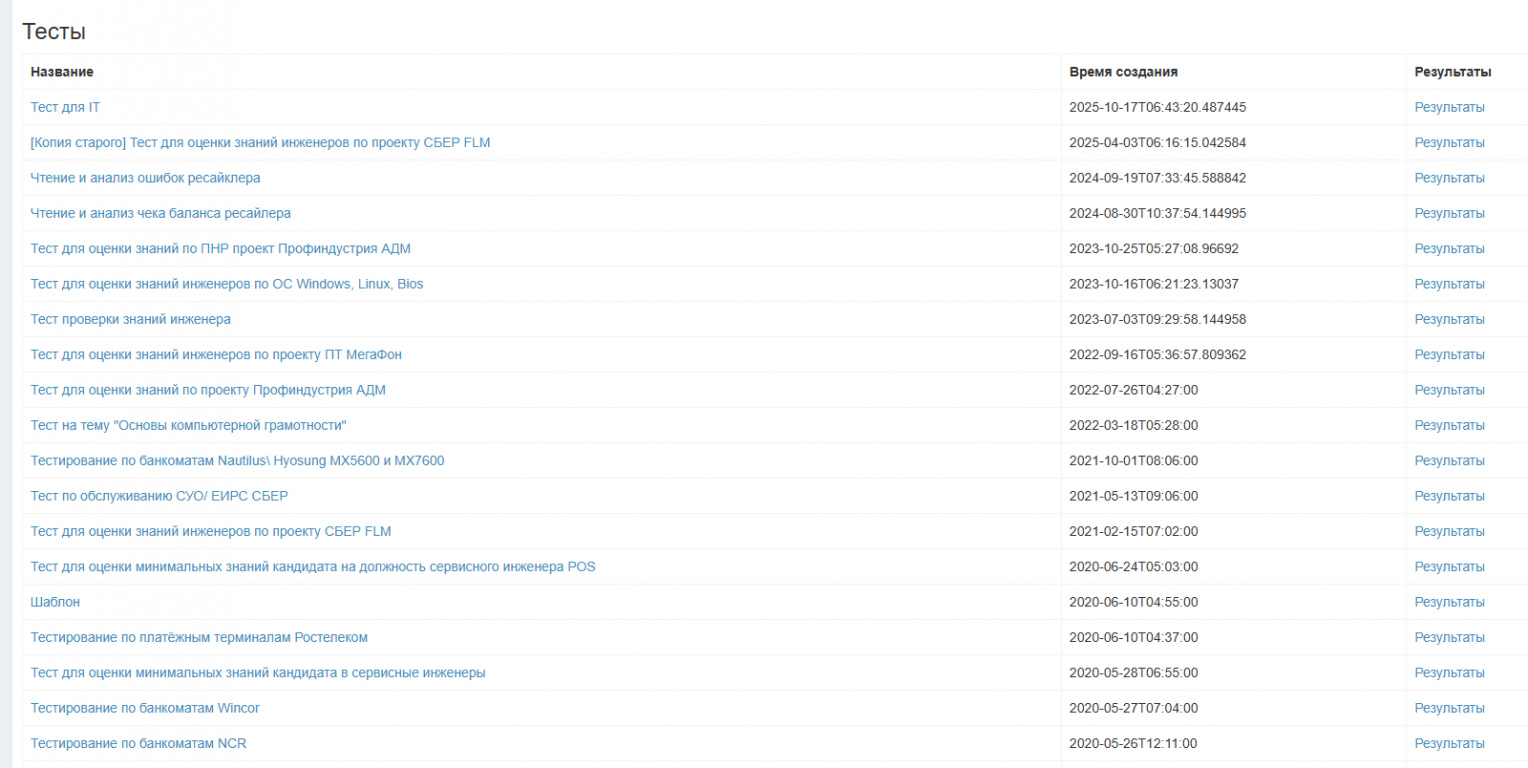Open Nautilus Hyosung MX5600 ATM test
Image resolution: width=1528 pixels, height=768 pixels.
(237, 461)
